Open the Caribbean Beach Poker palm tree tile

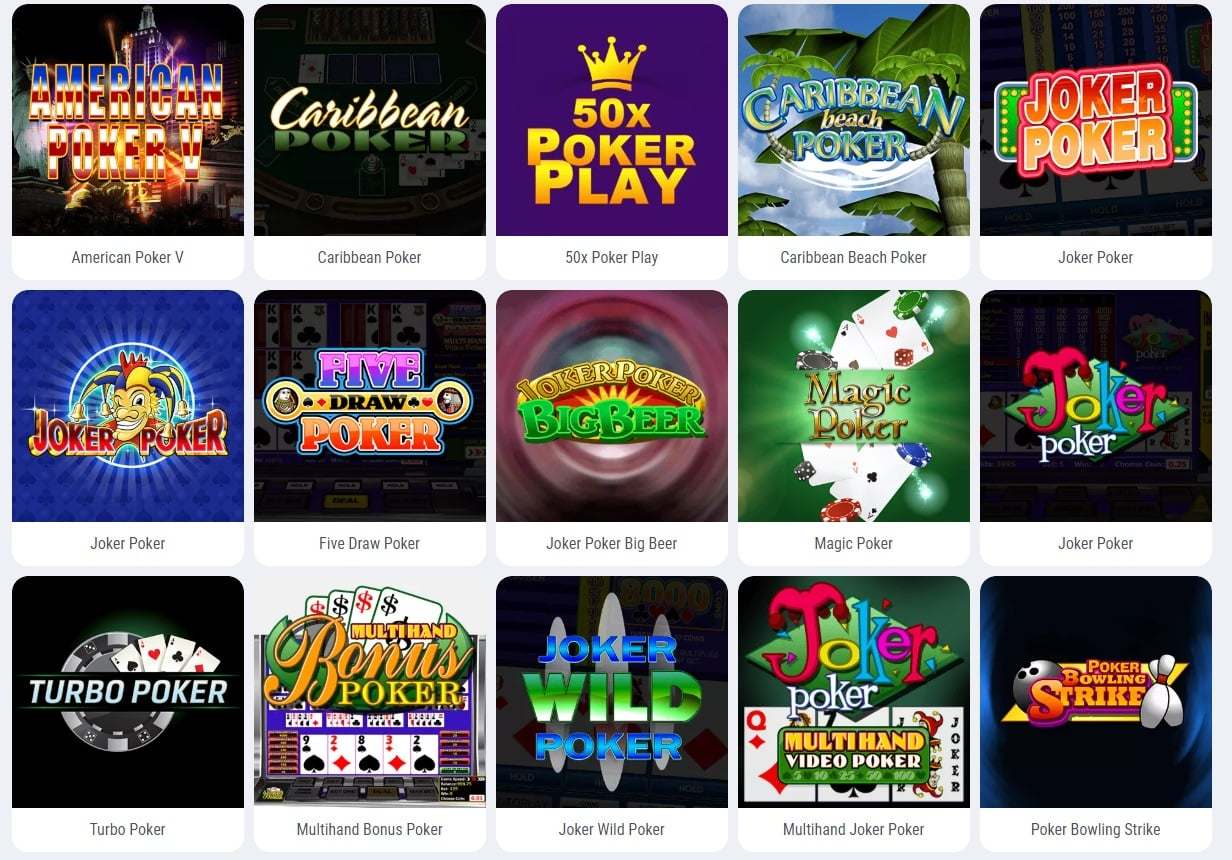coord(854,120)
